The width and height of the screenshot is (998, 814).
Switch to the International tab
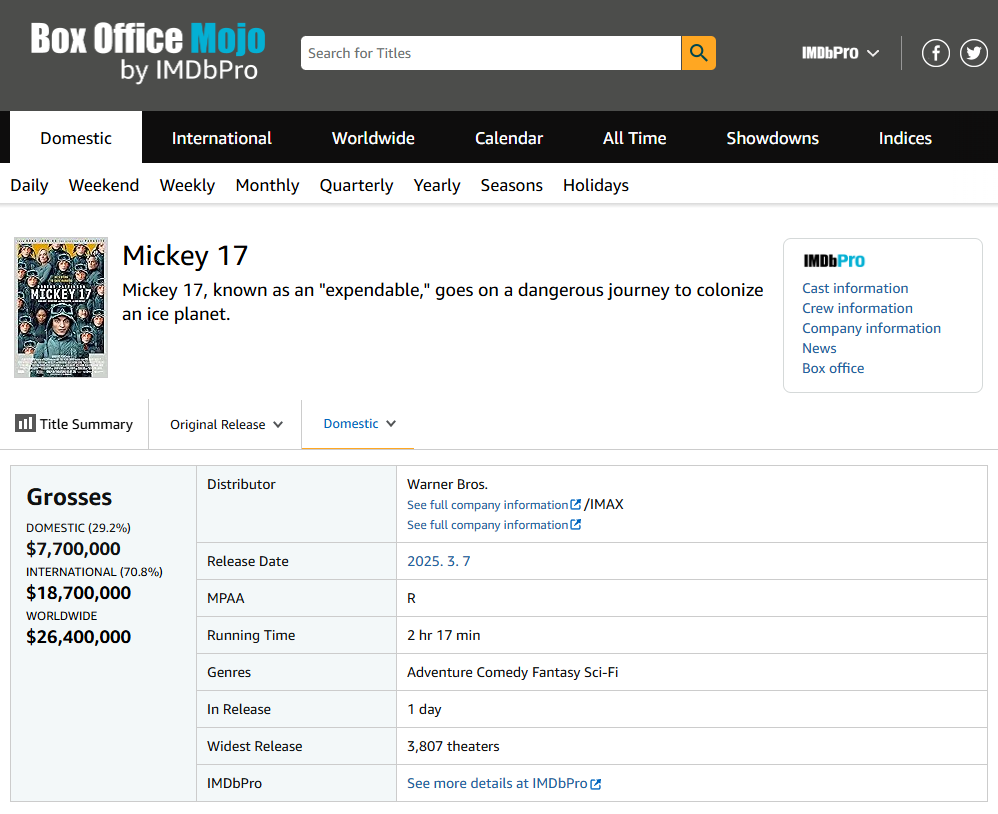tap(221, 138)
